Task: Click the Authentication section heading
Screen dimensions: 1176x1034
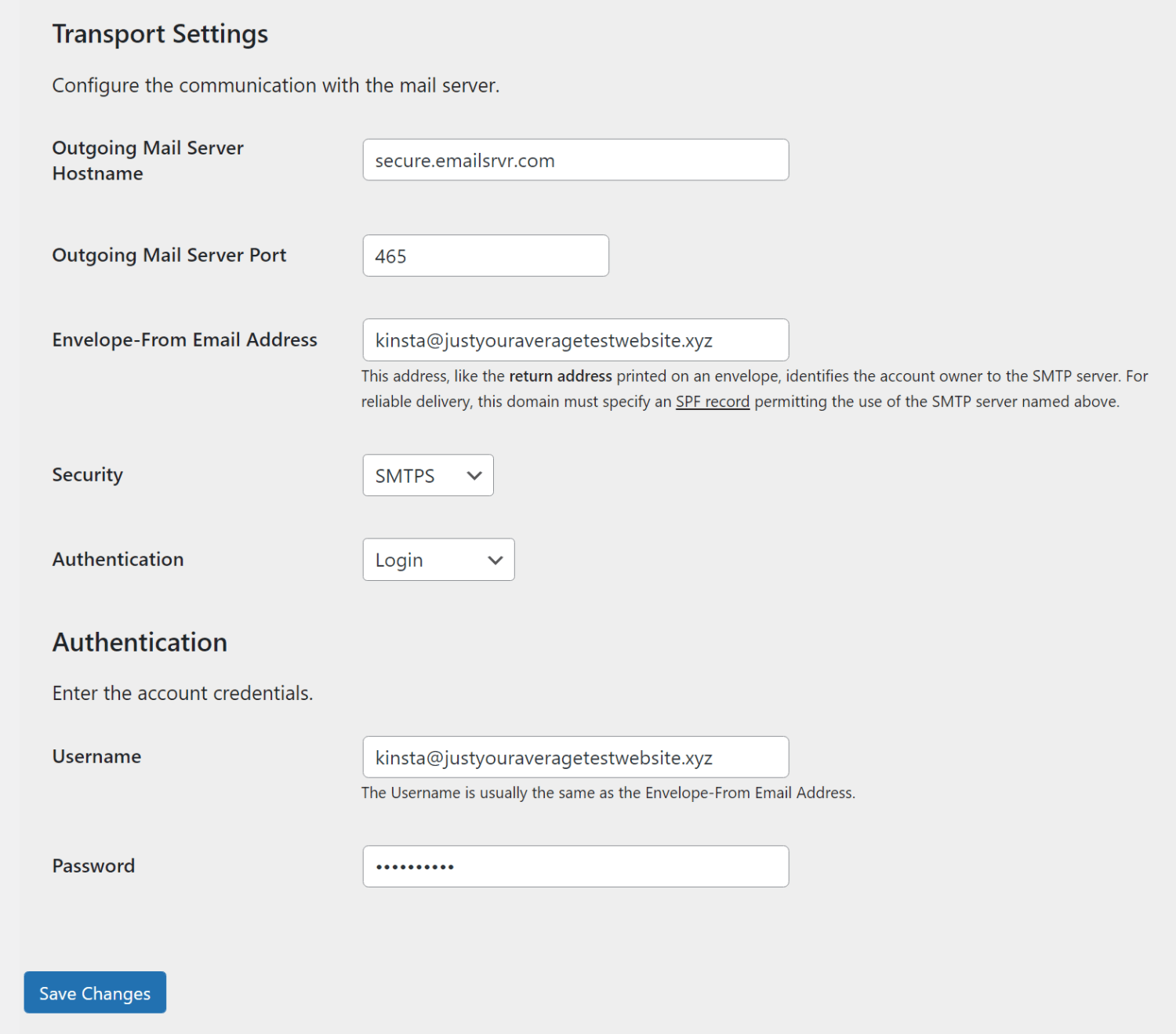Action: 140,642
